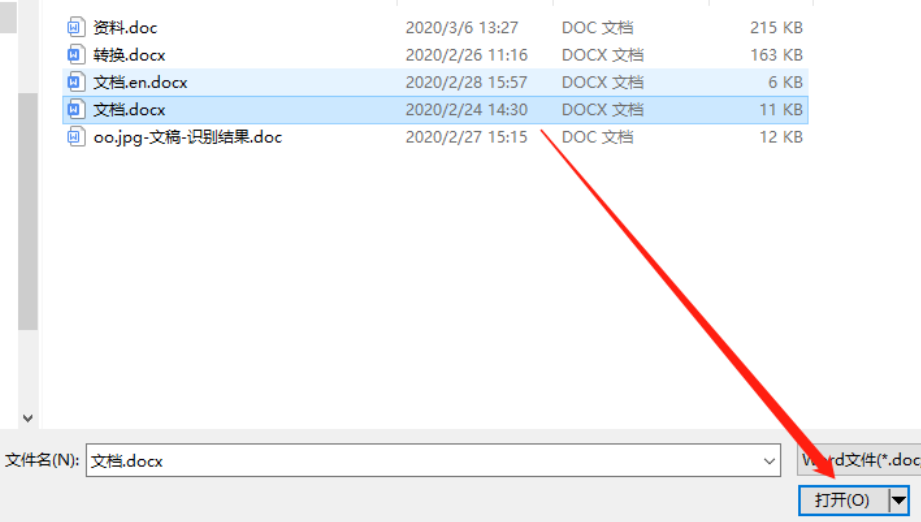This screenshot has height=522, width=921.
Task: Click the scrollbar down arrow
Action: tap(28, 418)
